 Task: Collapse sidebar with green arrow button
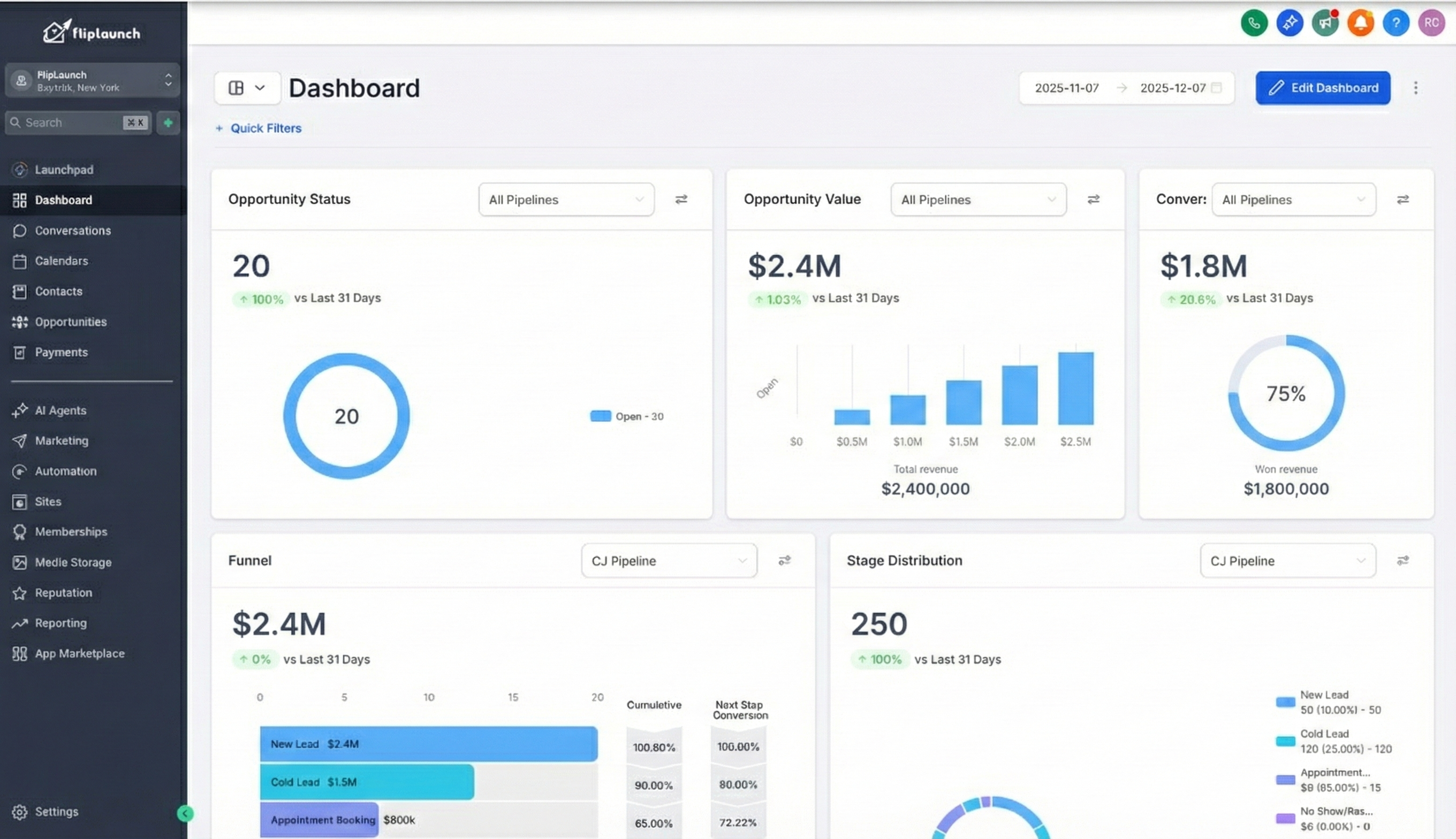coord(185,813)
